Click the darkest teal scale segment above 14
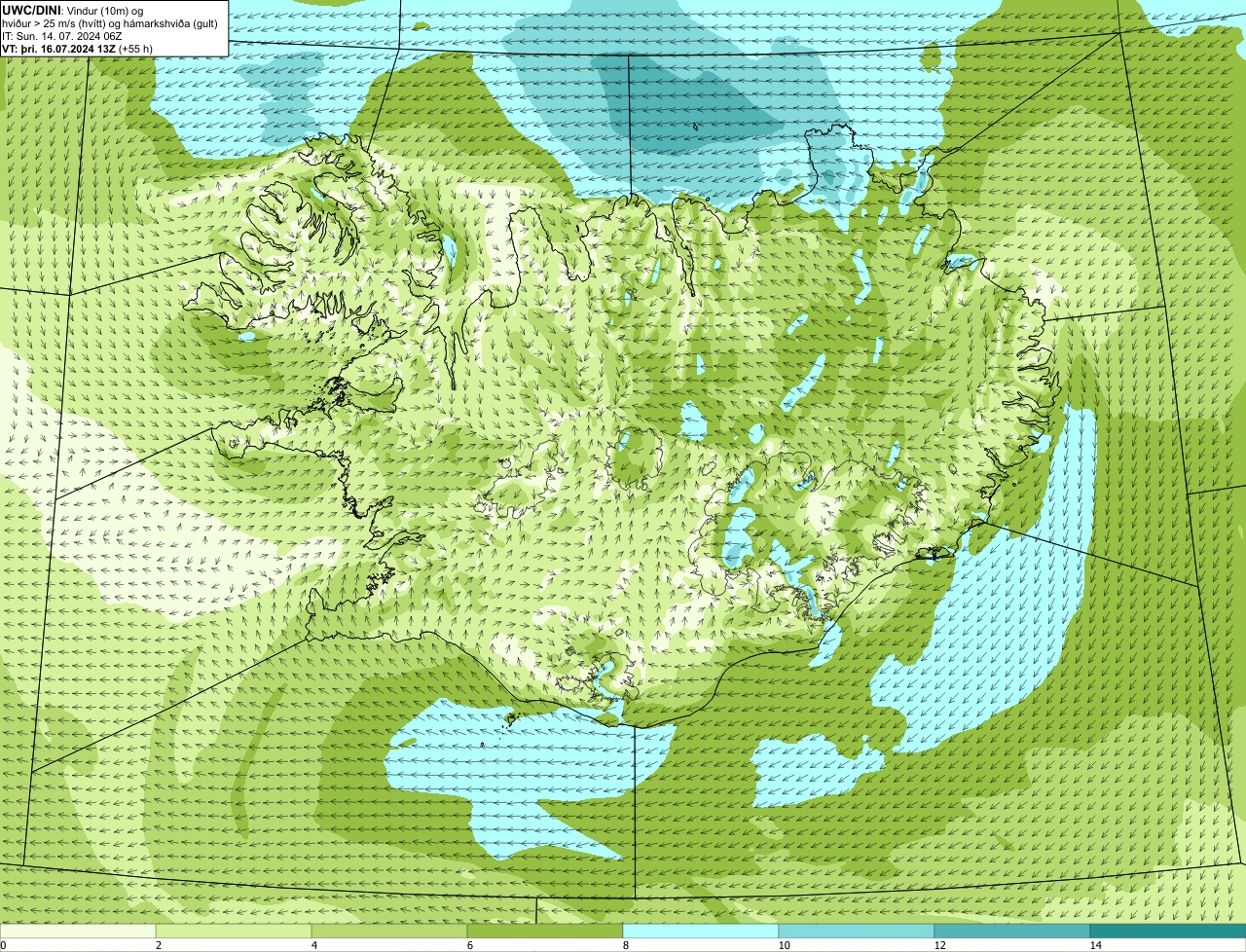 pyautogui.click(x=1168, y=932)
